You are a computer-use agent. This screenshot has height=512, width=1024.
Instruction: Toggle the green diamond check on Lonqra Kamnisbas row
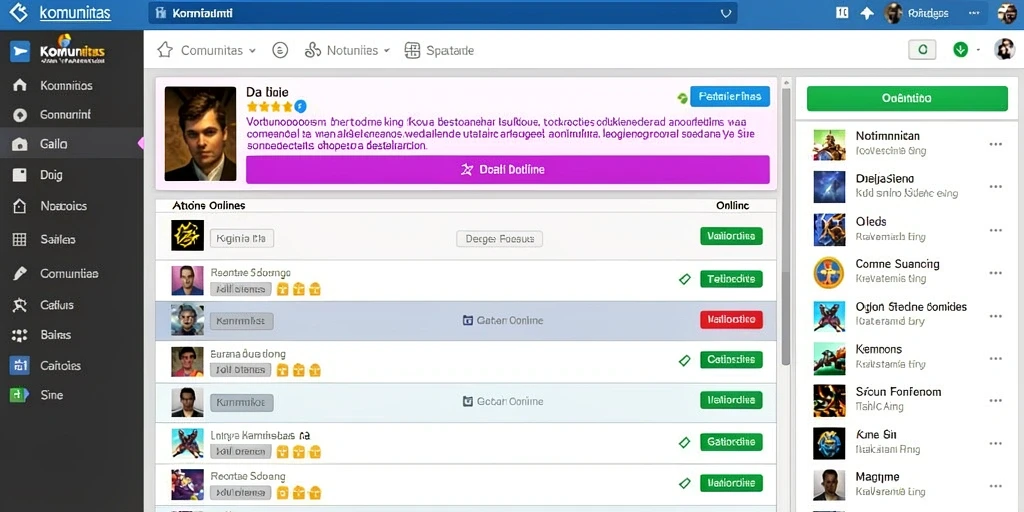pos(684,443)
